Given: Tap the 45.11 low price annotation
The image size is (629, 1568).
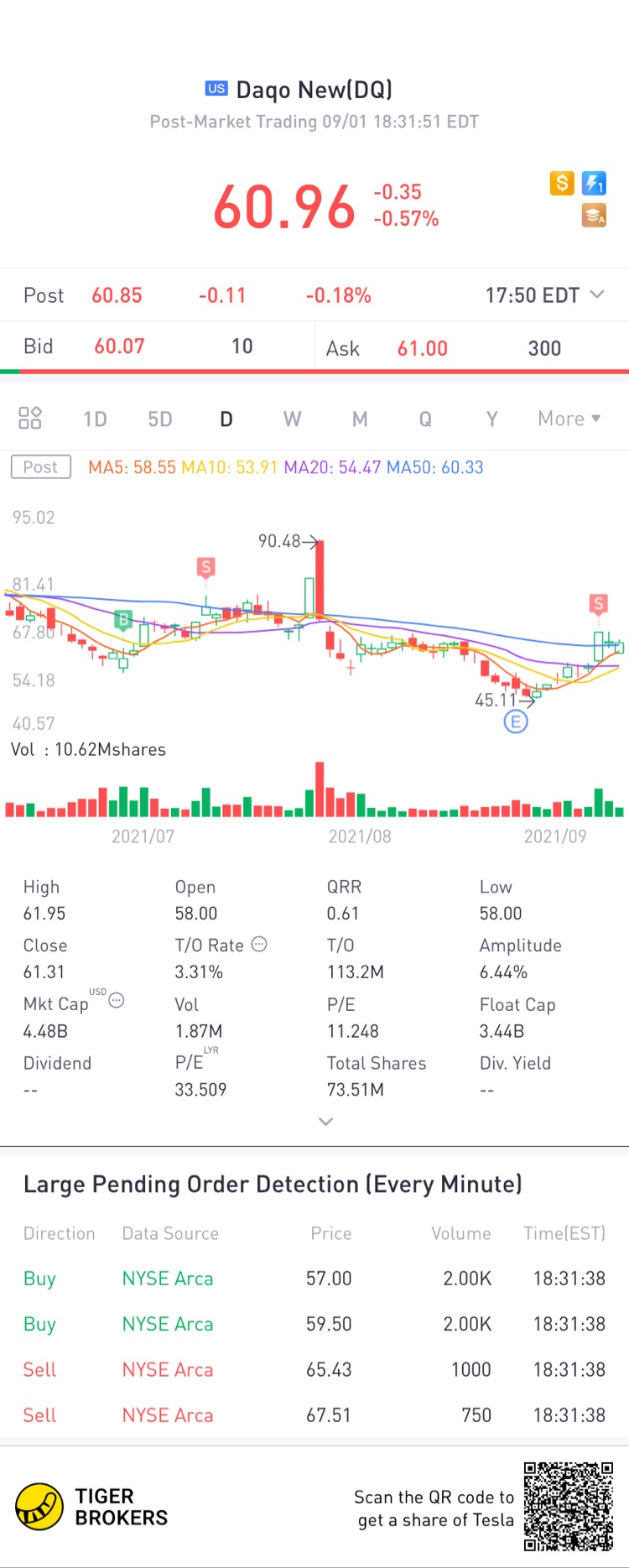Looking at the screenshot, I should (x=505, y=700).
